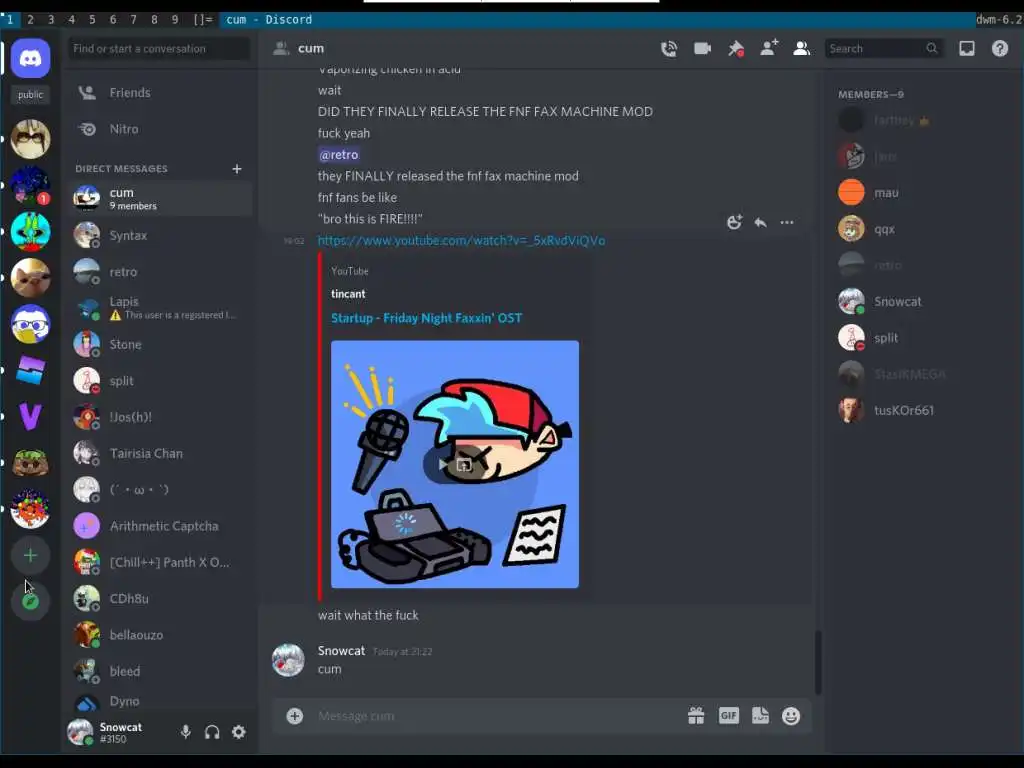1024x768 pixels.
Task: Open DM with Tairisia Chan
Action: (x=161, y=453)
